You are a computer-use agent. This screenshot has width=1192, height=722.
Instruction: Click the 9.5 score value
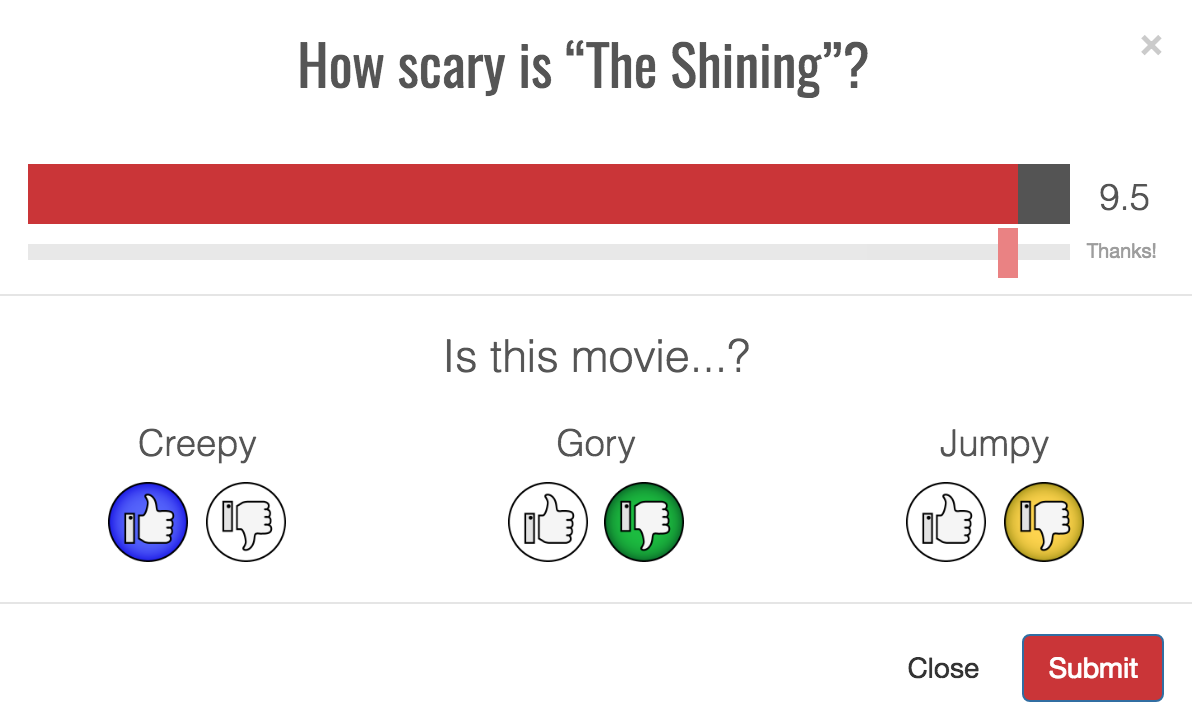click(1124, 198)
